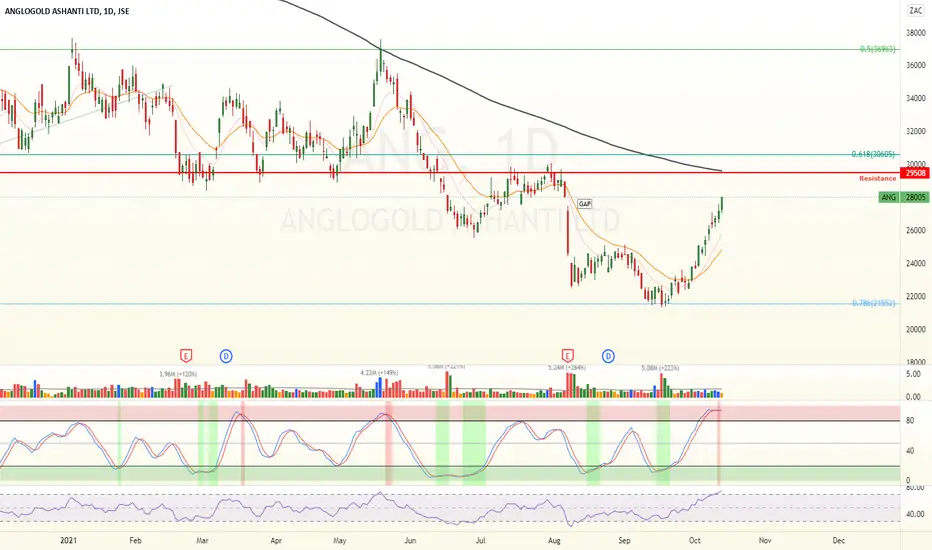Click the 2021 label on time axis
Screen dimensions: 932x550
coord(69,540)
